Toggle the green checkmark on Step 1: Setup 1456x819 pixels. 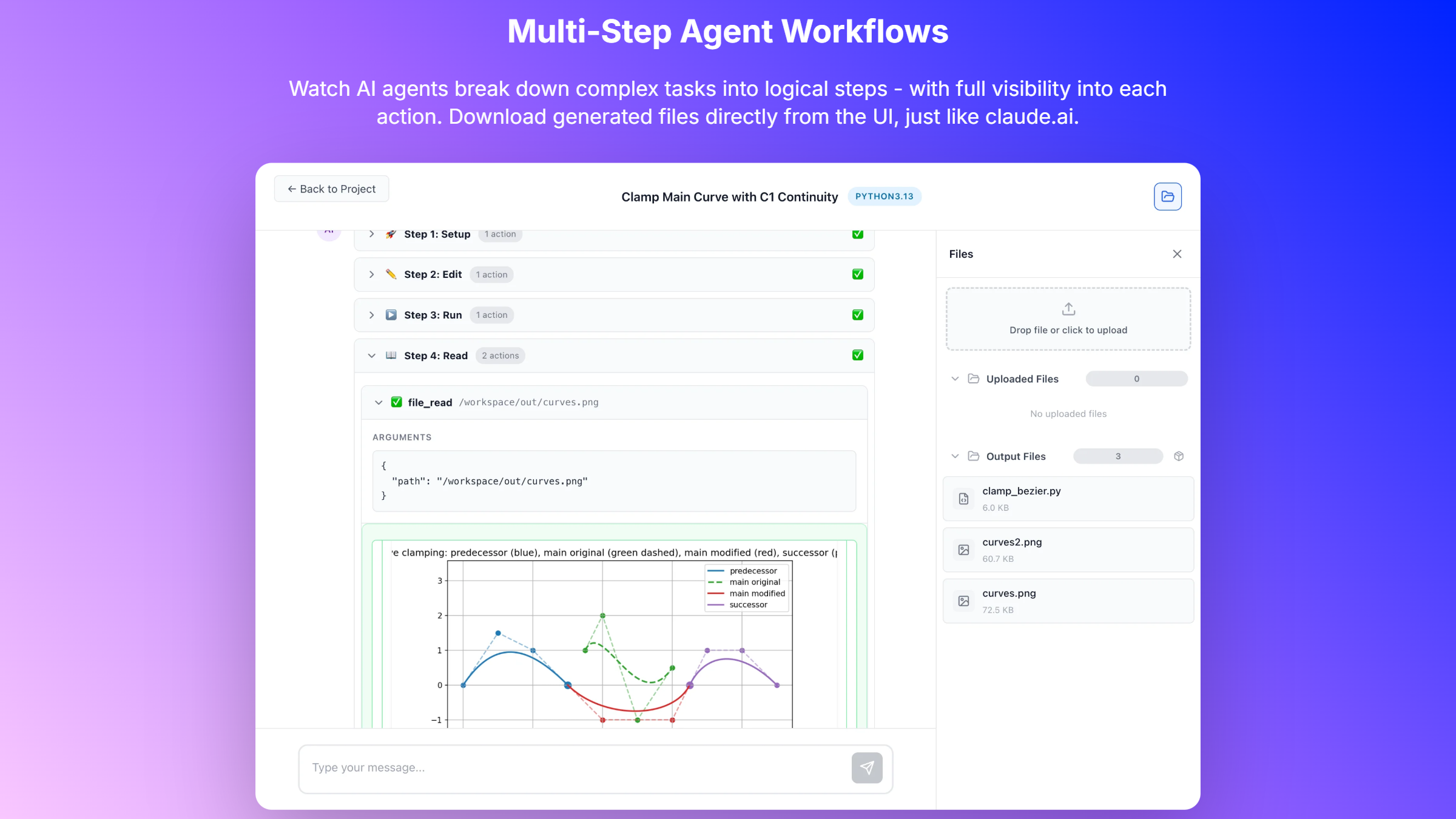[x=857, y=234]
